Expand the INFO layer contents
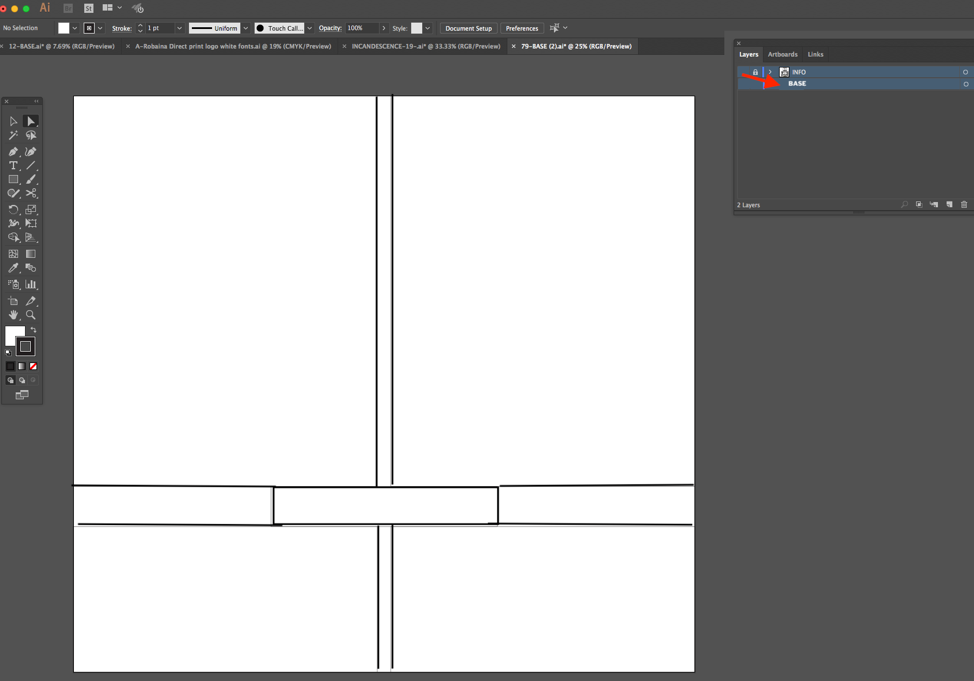Screen dimensions: 974x681 click(770, 72)
